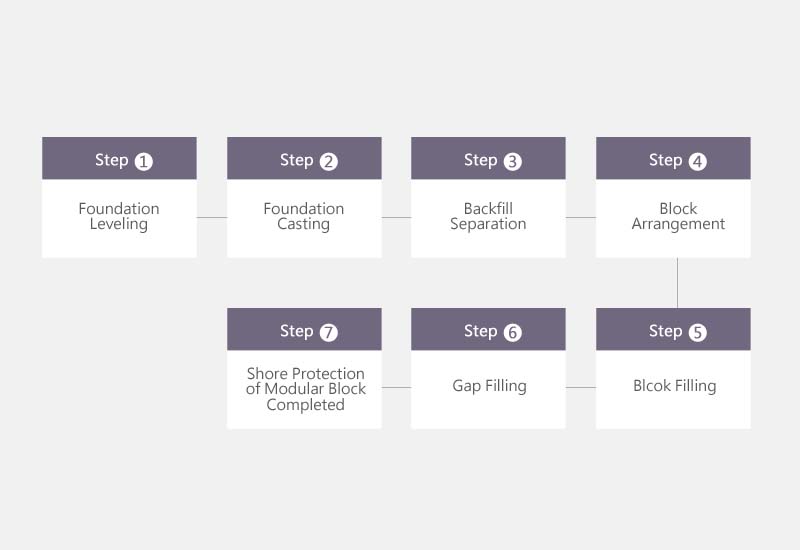Click the circled number 1 icon
This screenshot has height=550, width=800.
(143, 162)
